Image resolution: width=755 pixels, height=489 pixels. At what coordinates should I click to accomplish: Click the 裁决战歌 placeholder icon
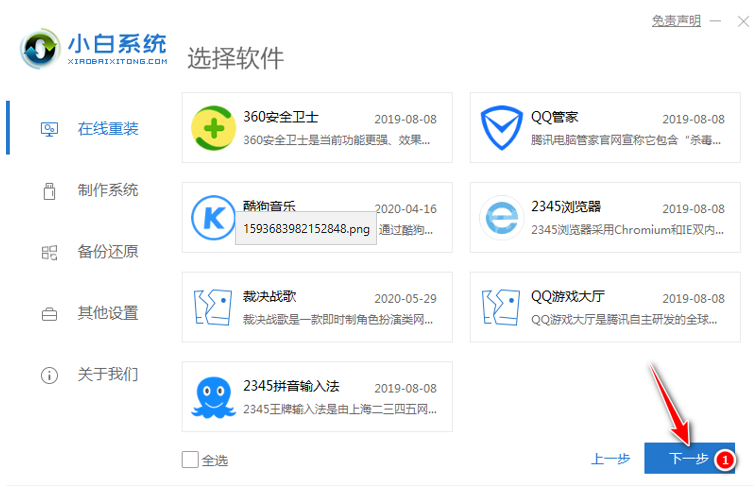[212, 307]
